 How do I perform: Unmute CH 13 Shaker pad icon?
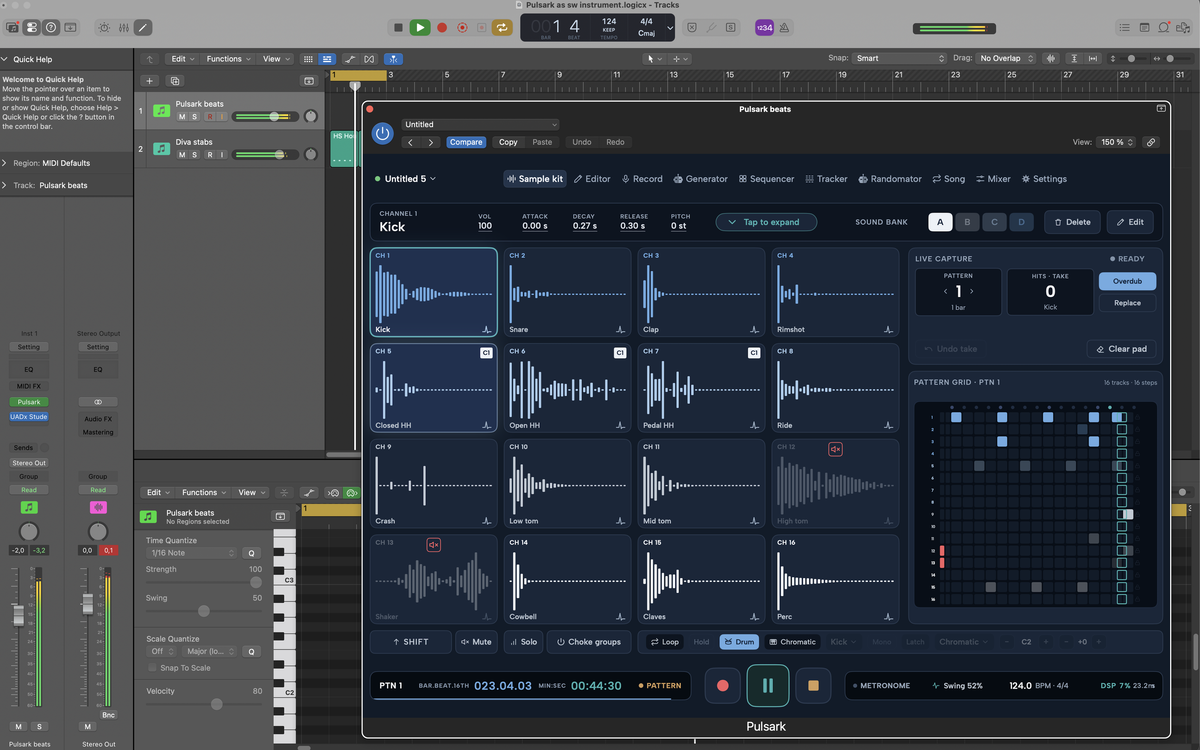[434, 545]
